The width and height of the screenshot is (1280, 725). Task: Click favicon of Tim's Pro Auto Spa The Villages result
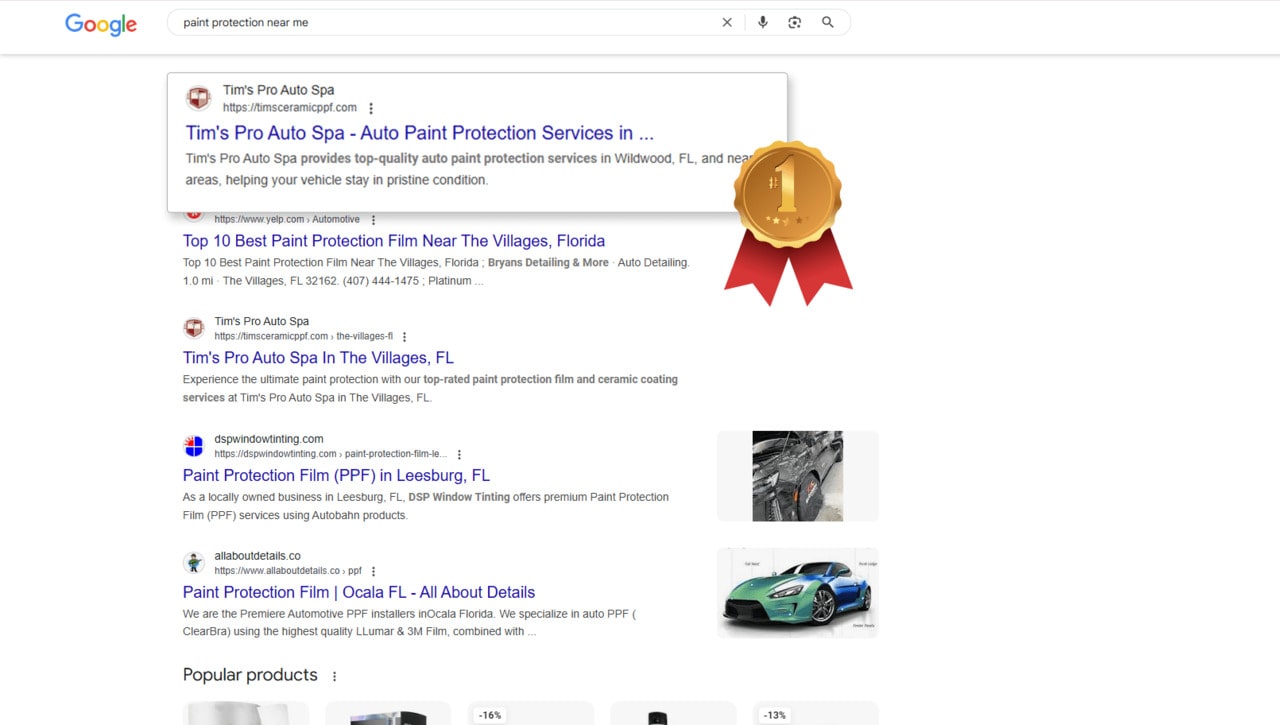(194, 328)
